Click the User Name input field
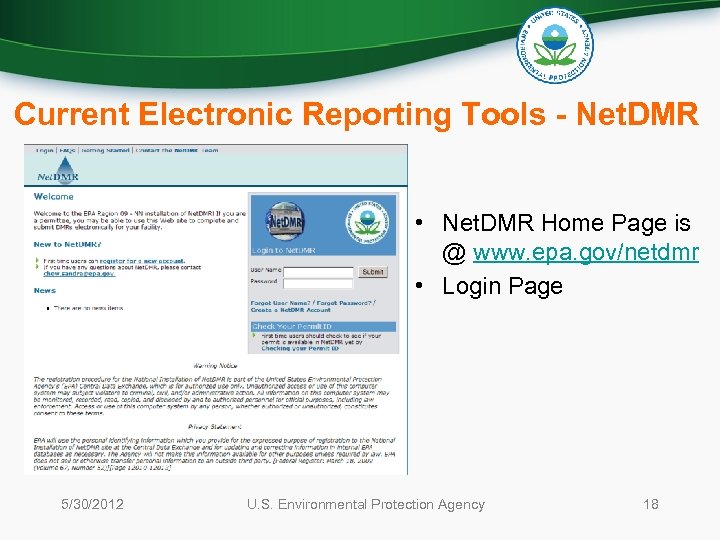Image resolution: width=720 pixels, height=540 pixels. [x=318, y=272]
